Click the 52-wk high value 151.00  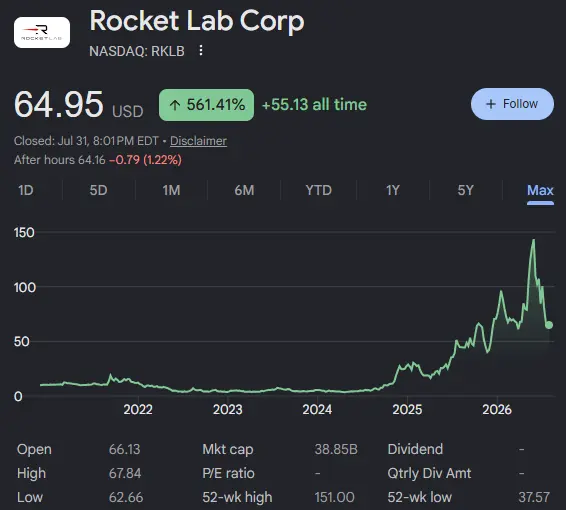(334, 497)
